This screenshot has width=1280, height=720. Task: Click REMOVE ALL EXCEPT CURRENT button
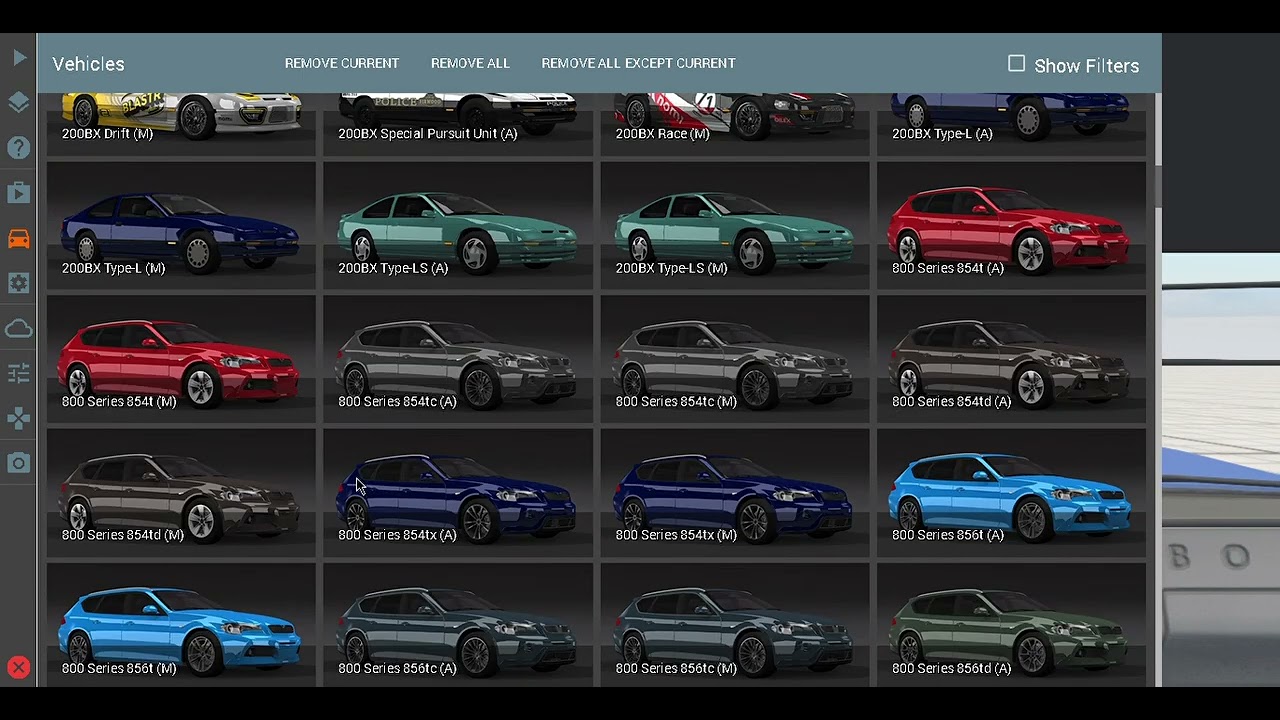638,63
